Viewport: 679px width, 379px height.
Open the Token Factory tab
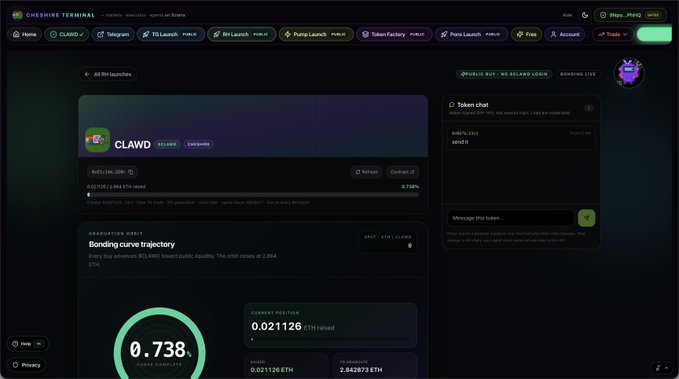[394, 34]
